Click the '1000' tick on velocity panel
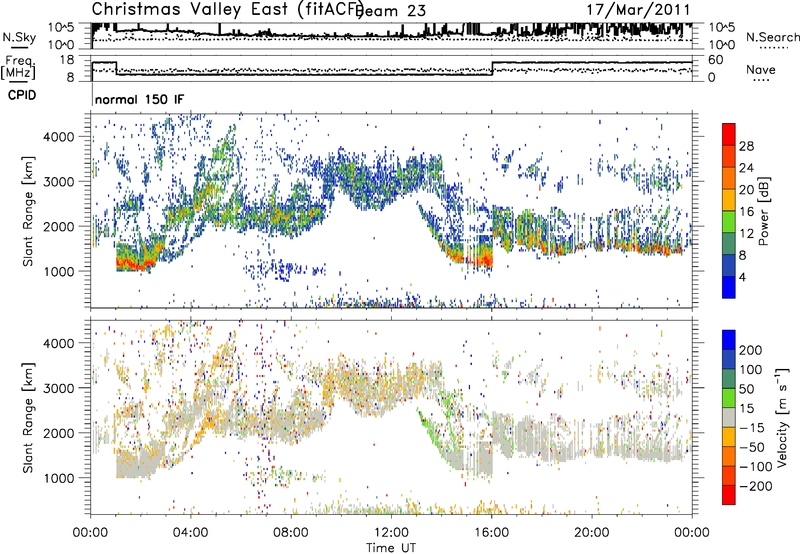 (x=59, y=478)
